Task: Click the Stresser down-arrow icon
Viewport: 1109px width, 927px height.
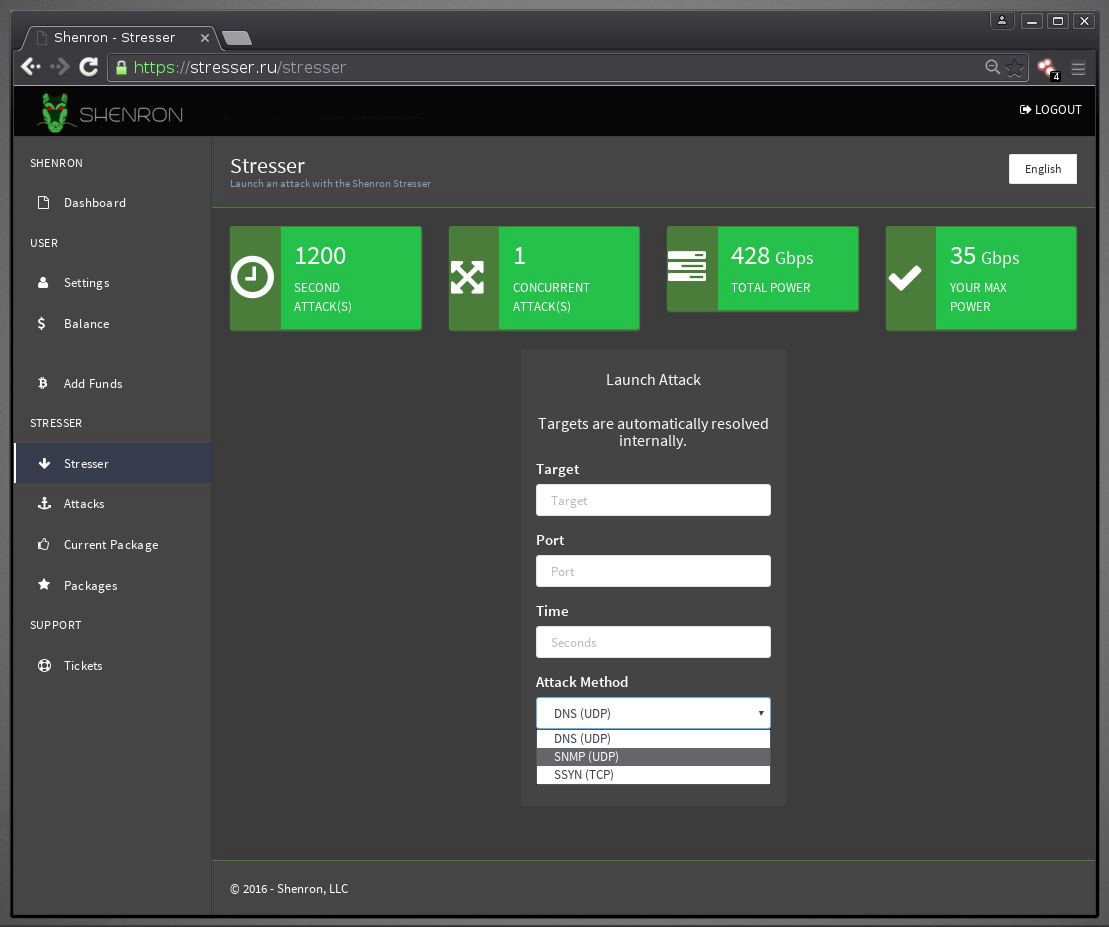Action: (44, 464)
